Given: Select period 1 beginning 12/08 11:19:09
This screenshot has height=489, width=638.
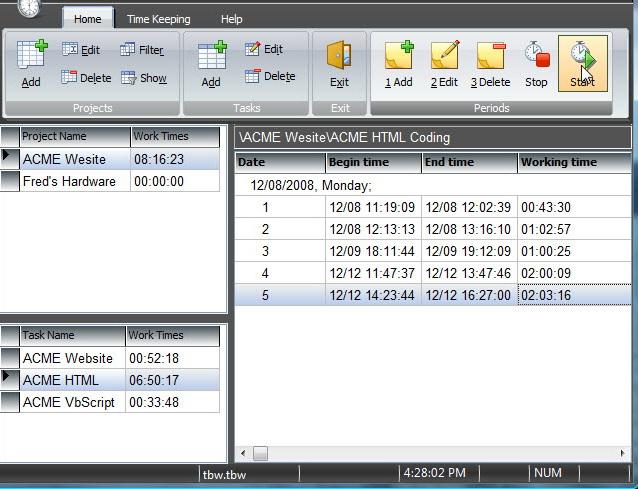Looking at the screenshot, I should 433,207.
